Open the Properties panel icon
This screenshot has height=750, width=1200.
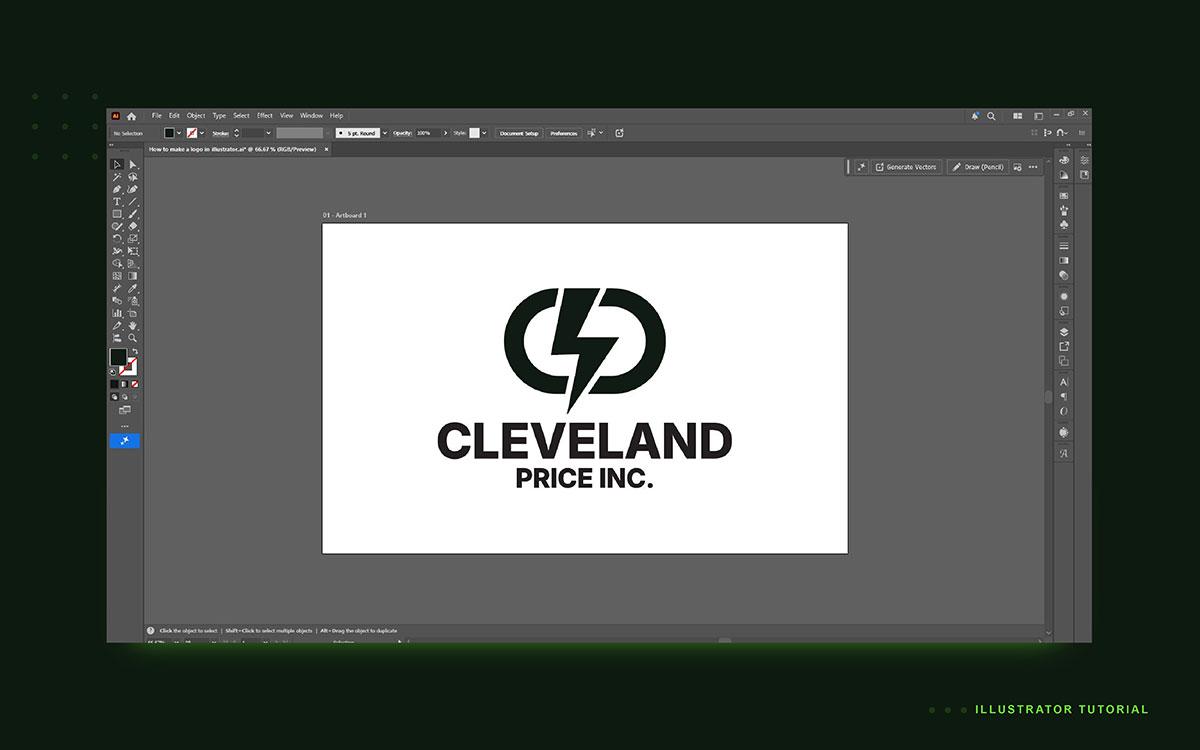(1083, 159)
